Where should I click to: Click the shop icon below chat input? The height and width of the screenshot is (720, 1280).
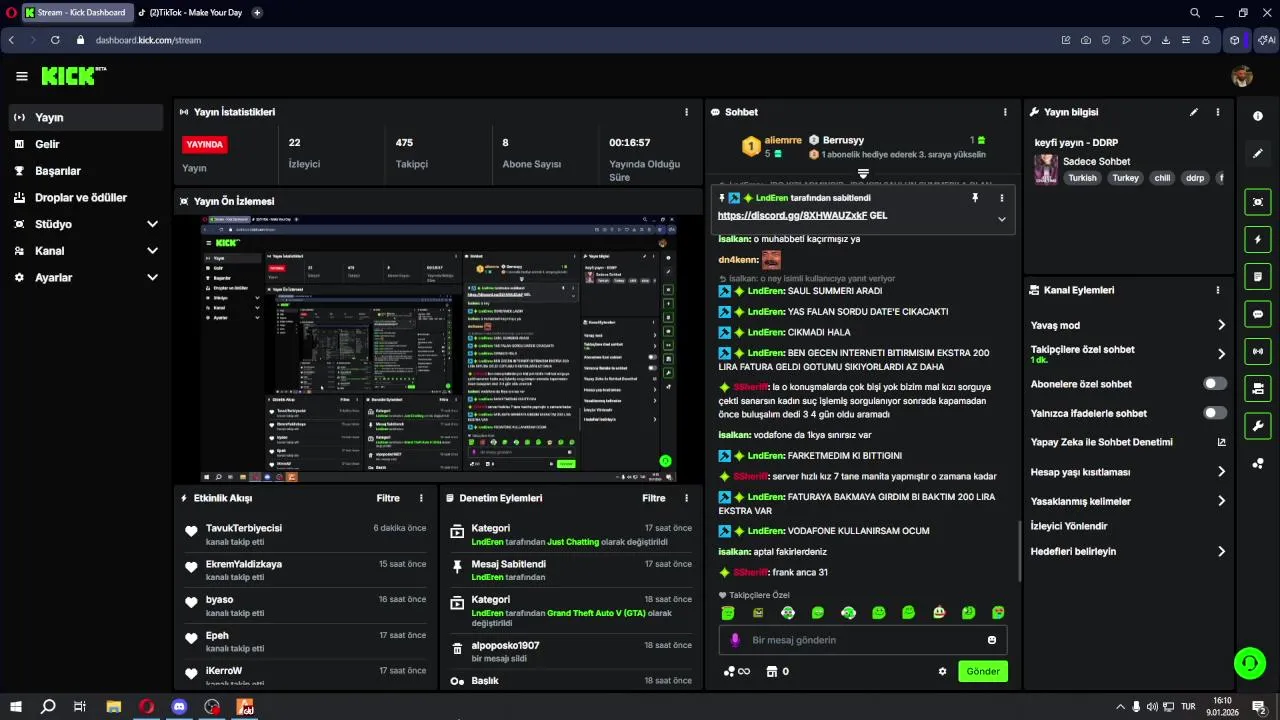pos(771,672)
